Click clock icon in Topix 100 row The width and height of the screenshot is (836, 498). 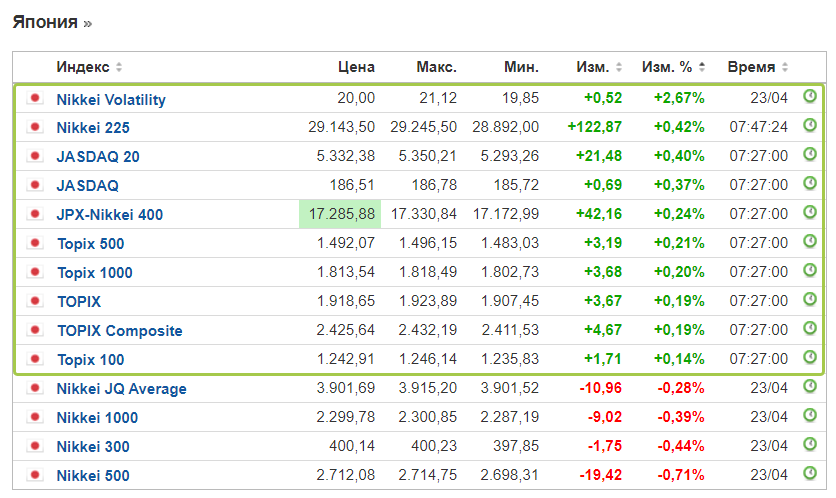coord(809,357)
